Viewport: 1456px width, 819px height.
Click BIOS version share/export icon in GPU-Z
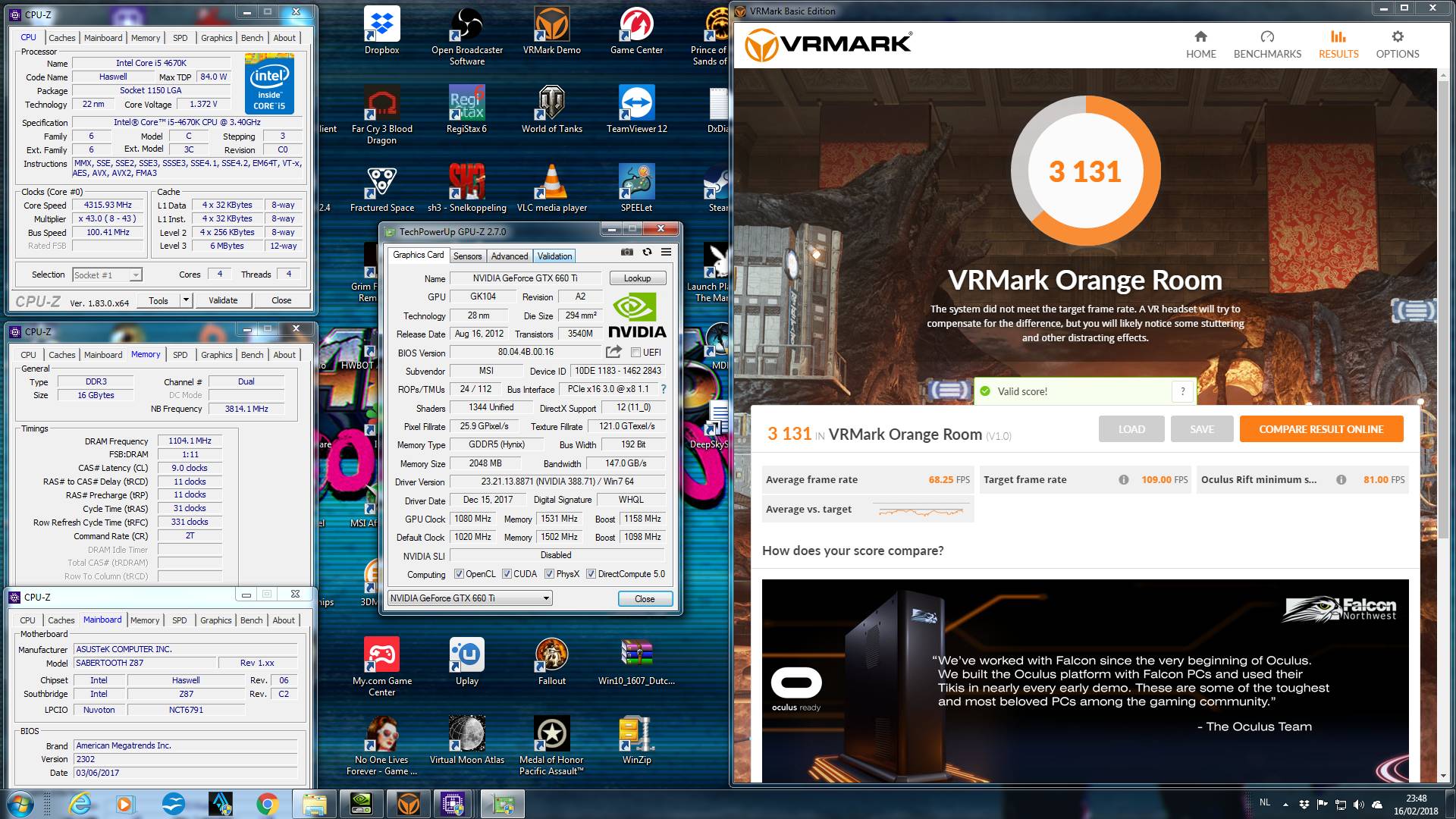[x=613, y=352]
